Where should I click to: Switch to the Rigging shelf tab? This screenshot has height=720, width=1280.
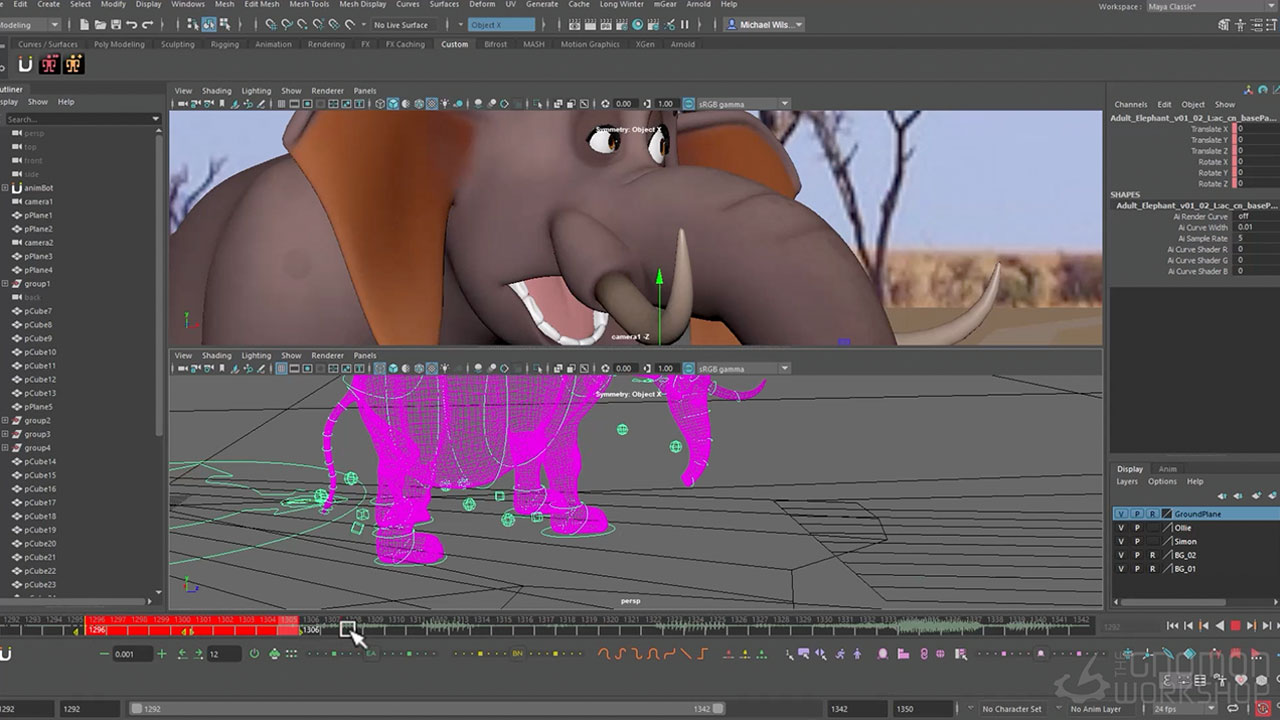(x=224, y=44)
